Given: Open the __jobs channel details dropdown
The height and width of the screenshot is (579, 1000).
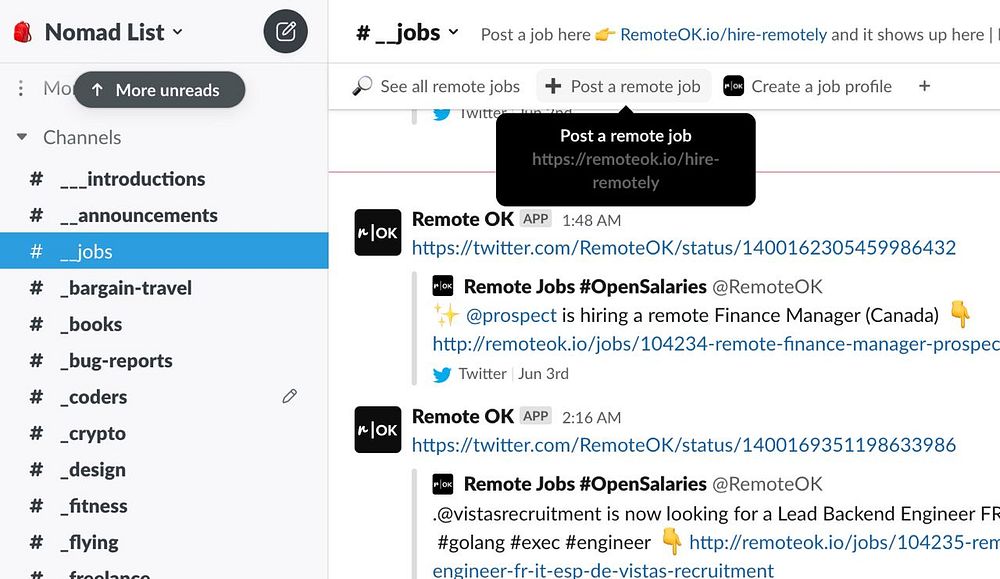Looking at the screenshot, I should [408, 33].
